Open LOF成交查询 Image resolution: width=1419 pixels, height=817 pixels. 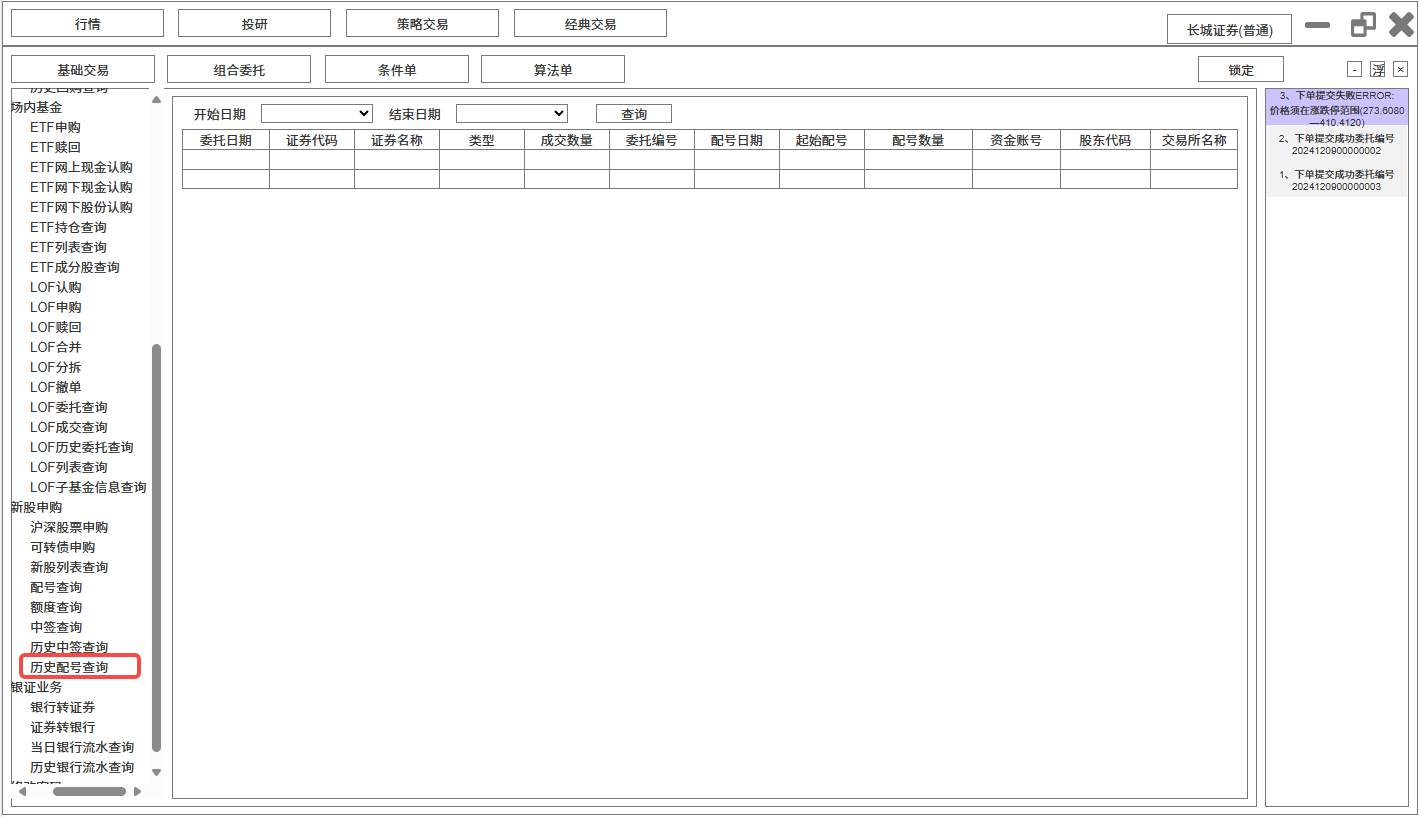69,427
